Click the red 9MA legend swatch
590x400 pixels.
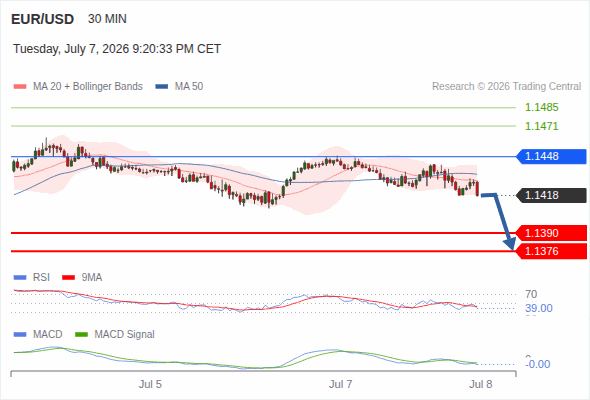click(68, 278)
